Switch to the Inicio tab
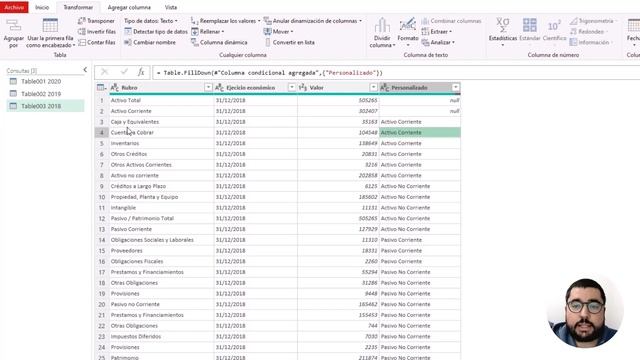640x360 pixels. [42, 7]
